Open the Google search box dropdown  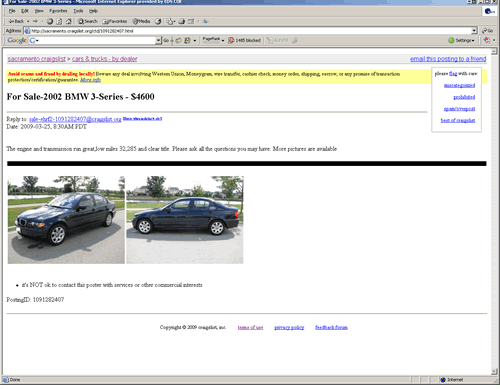coord(158,40)
